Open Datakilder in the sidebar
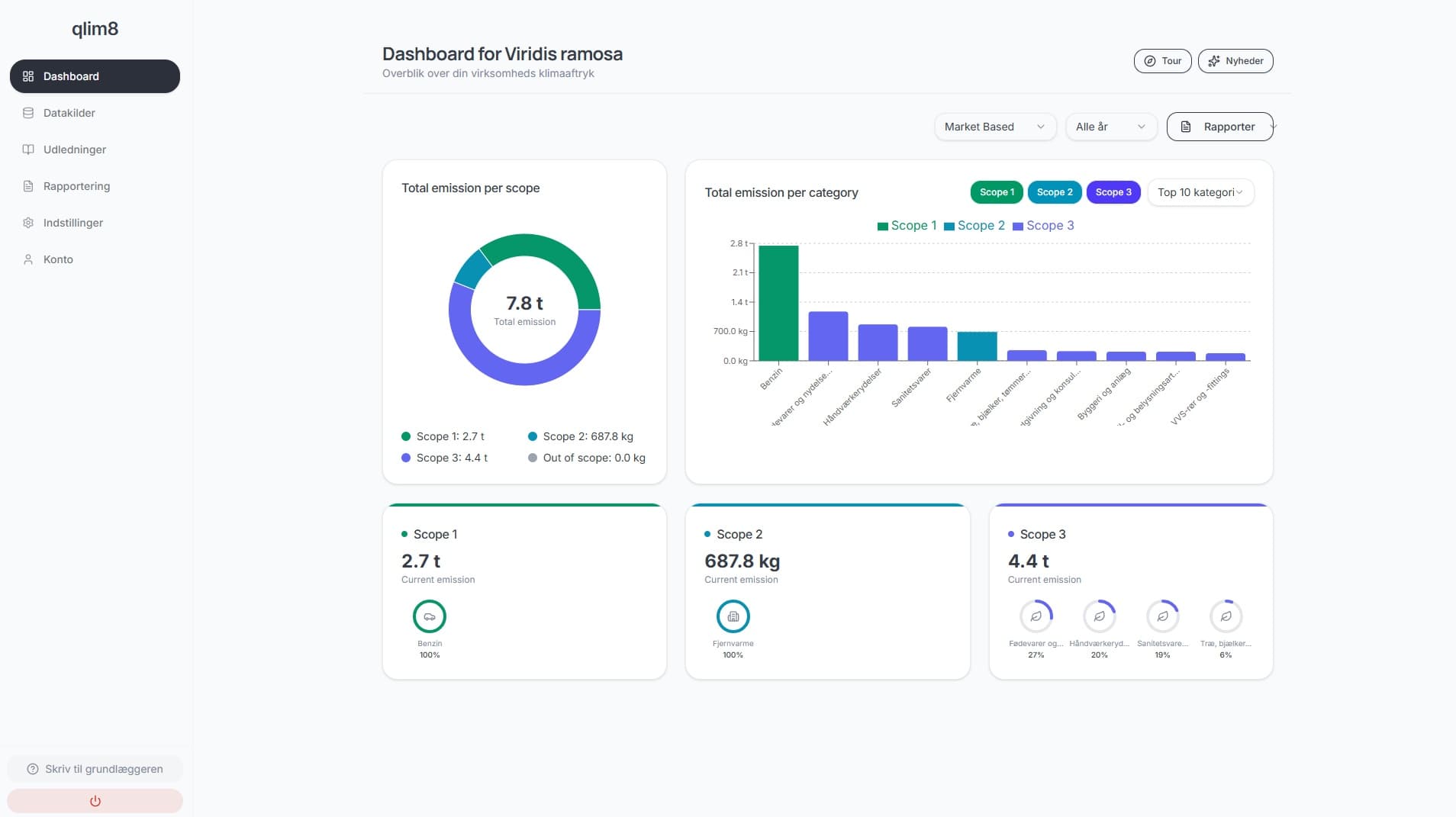The image size is (1456, 817). [95, 113]
